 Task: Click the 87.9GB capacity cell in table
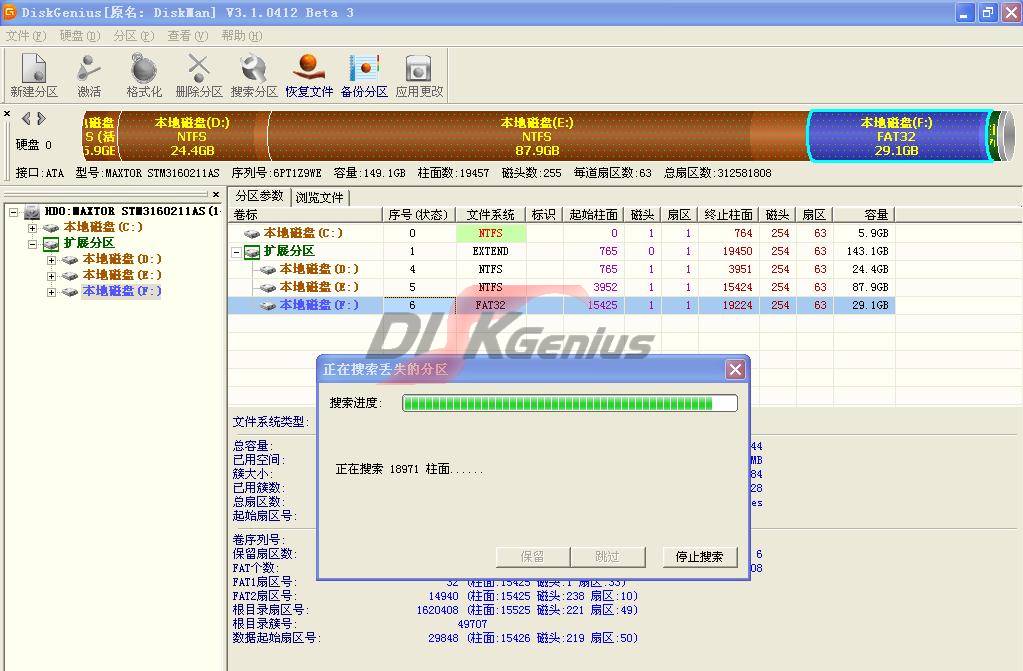coord(864,287)
